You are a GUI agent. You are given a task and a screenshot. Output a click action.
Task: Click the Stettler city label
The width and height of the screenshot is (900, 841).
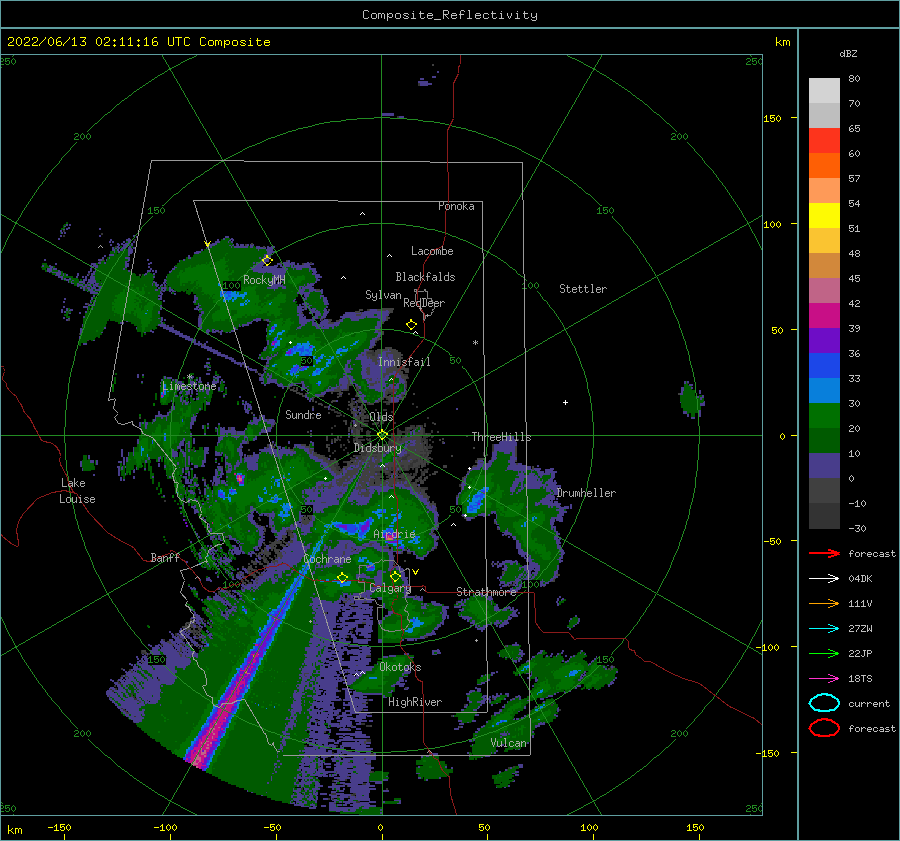click(x=583, y=289)
